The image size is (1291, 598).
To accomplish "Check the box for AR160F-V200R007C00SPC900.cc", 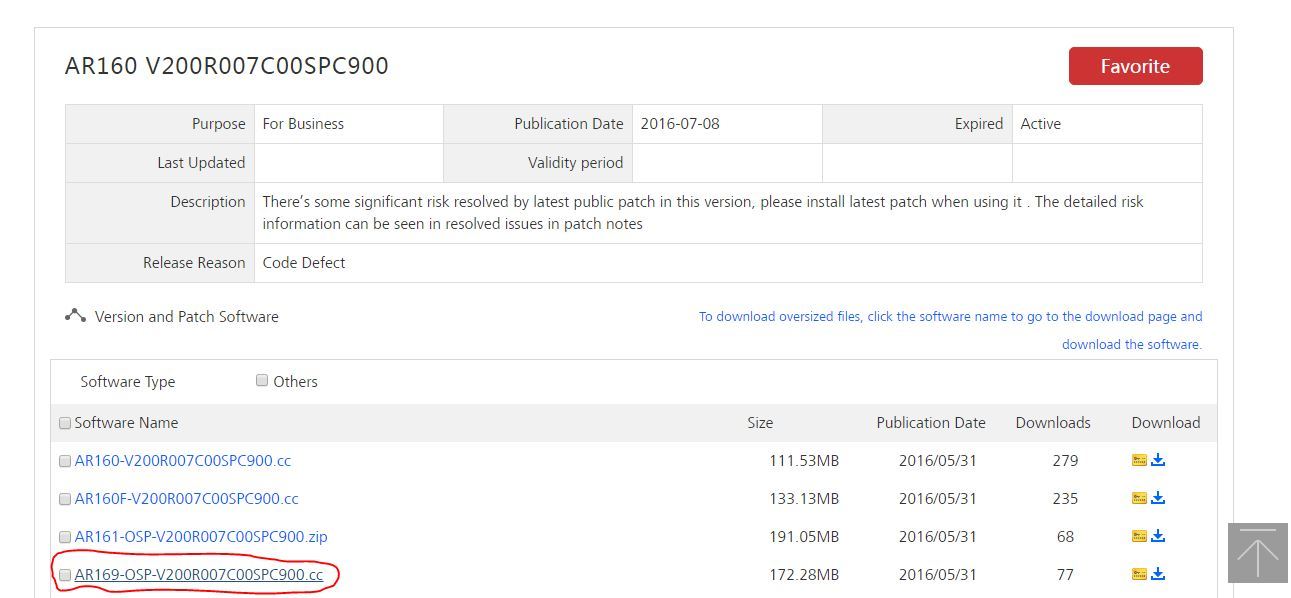I will coord(65,499).
